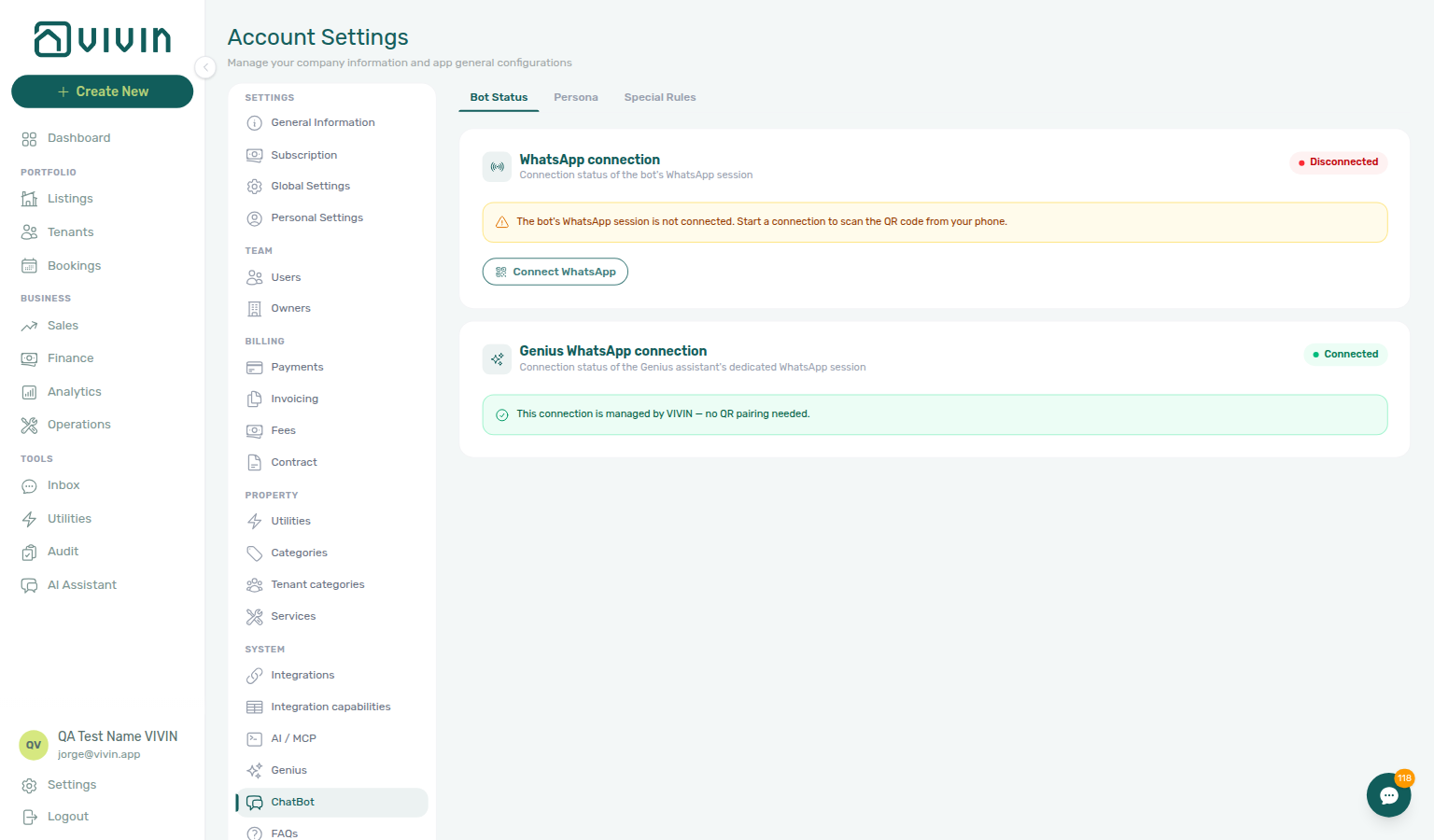1434x840 pixels.
Task: Click the lightning icon beside Utilities under Tools
Action: point(29,519)
